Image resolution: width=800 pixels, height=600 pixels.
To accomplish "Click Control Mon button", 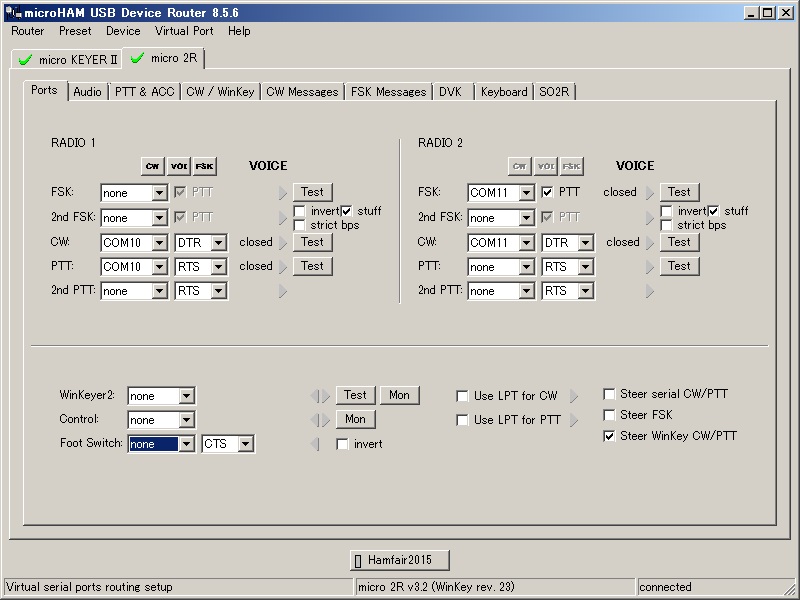I will [x=355, y=419].
